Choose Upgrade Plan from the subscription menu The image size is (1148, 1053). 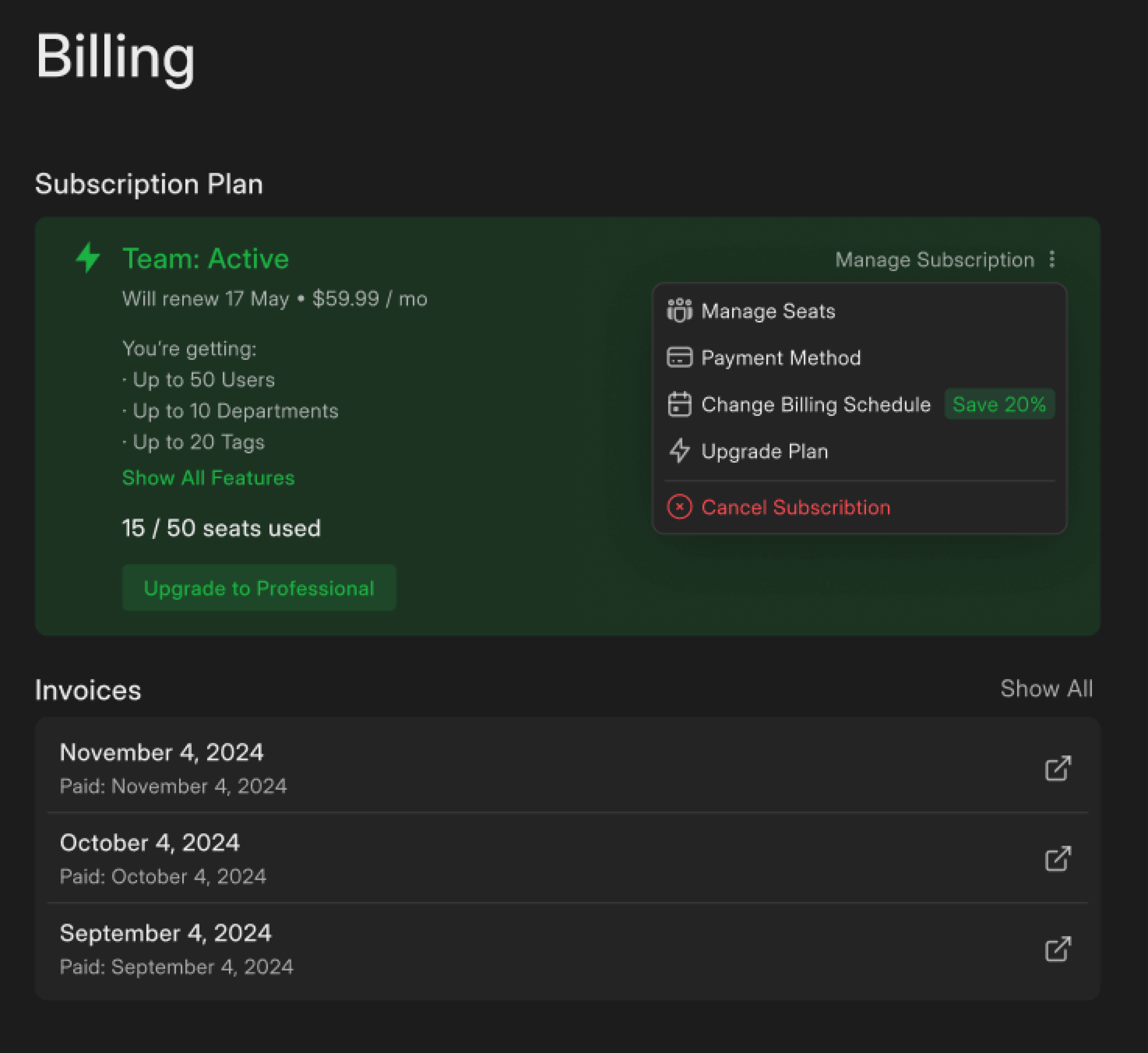(764, 451)
